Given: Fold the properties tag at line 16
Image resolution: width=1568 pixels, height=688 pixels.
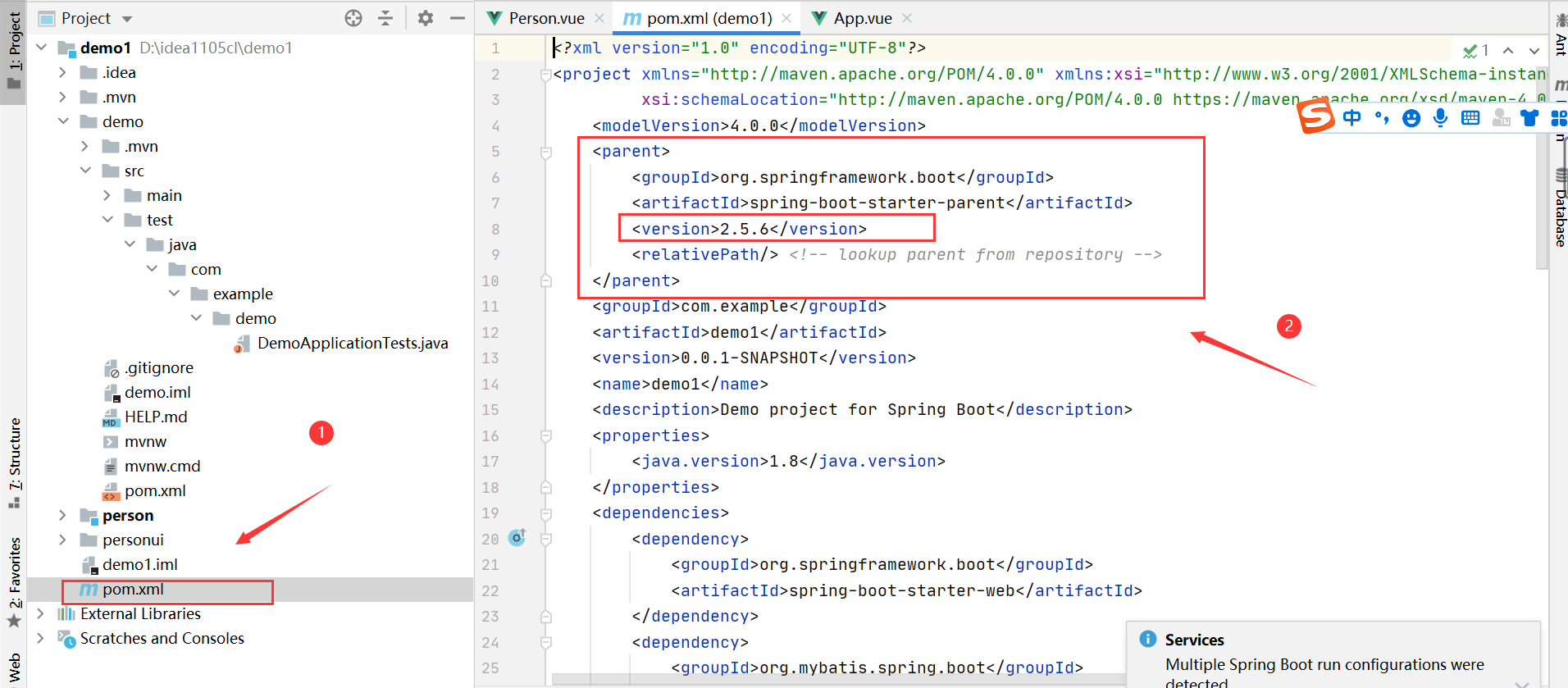Looking at the screenshot, I should click(546, 435).
